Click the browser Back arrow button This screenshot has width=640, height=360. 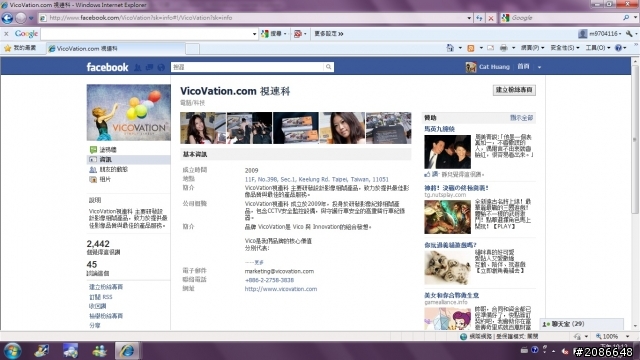coord(7,18)
